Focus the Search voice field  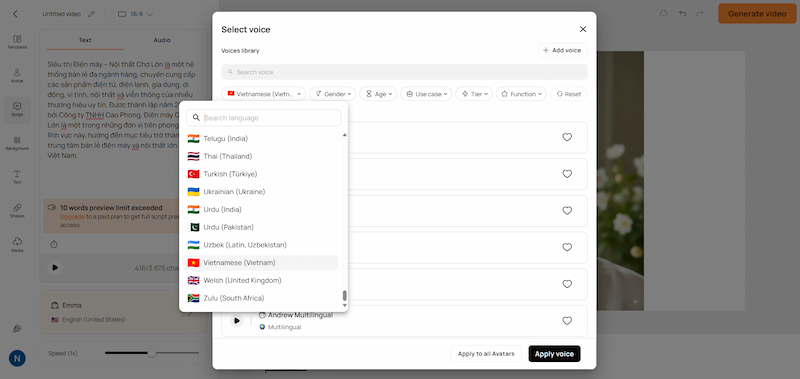coord(404,72)
